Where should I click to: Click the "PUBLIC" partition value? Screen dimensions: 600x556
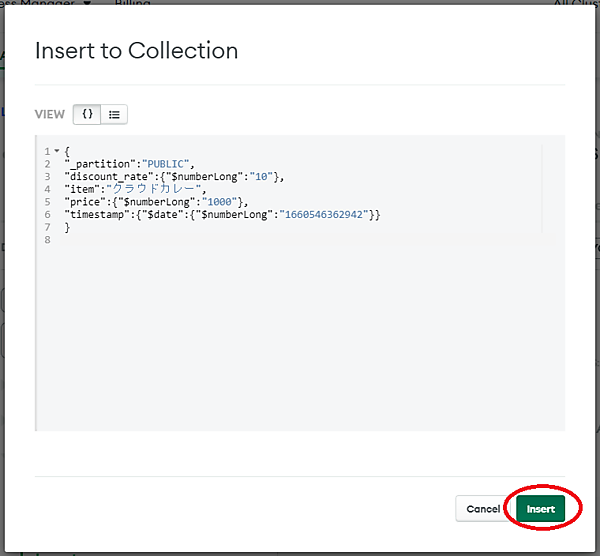tap(168, 164)
